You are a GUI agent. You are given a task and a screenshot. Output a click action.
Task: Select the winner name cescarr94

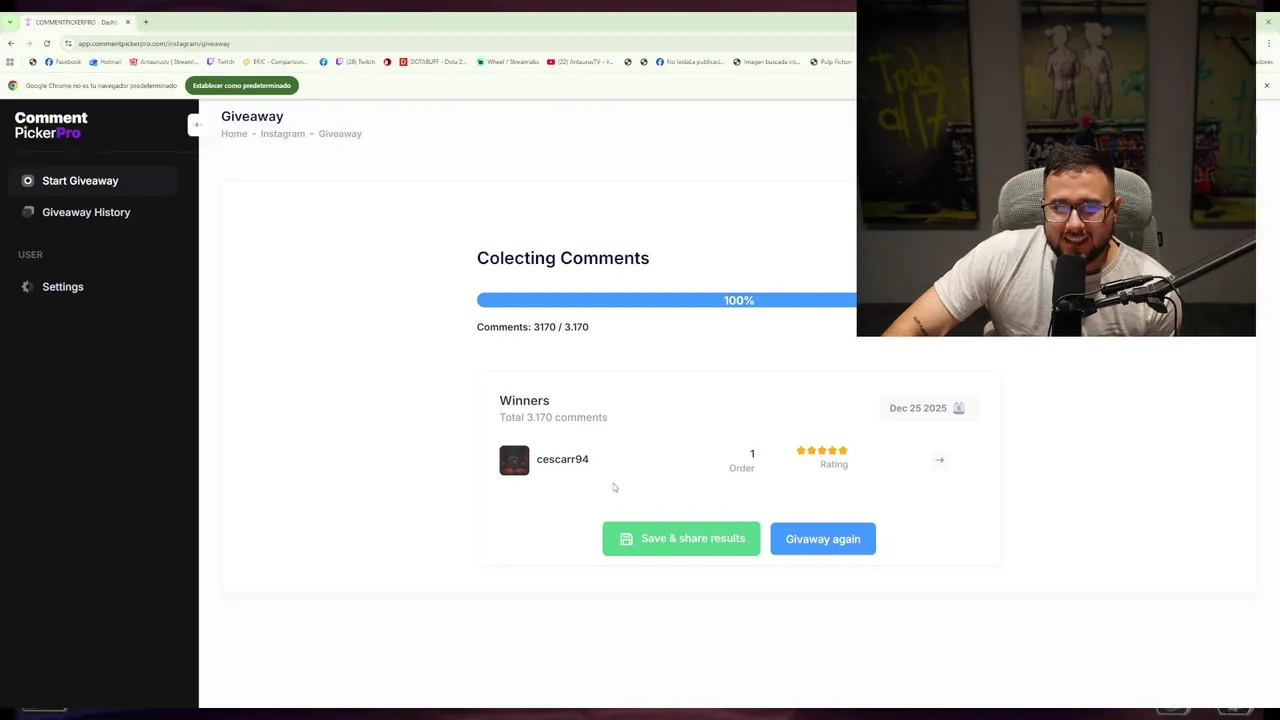(562, 459)
